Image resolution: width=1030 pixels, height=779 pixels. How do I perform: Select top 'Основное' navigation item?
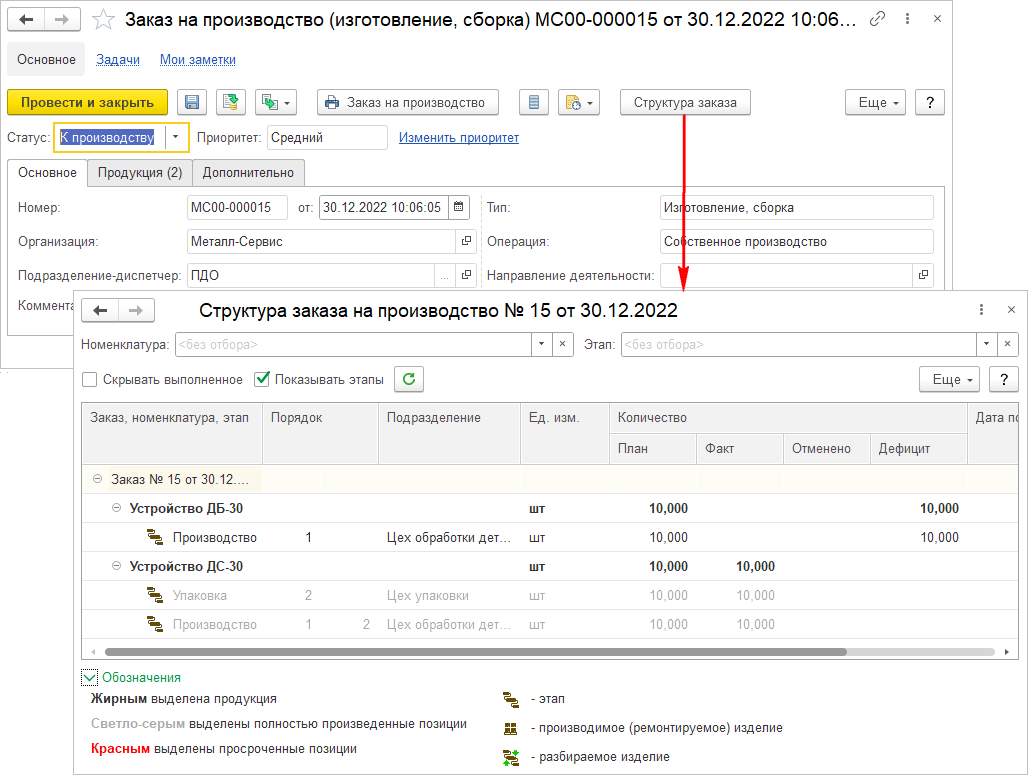(46, 60)
